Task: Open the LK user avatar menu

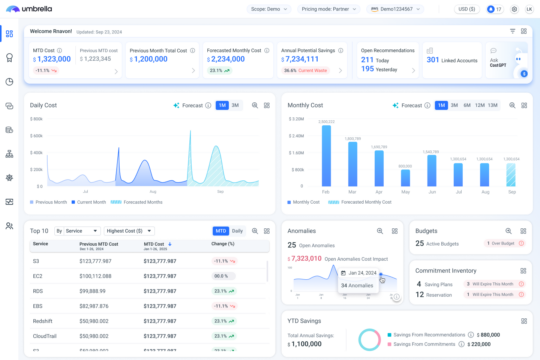Action: tap(529, 9)
